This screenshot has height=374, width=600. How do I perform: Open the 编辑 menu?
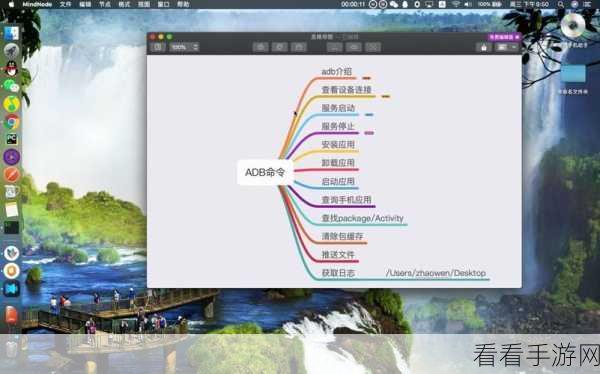tap(85, 5)
